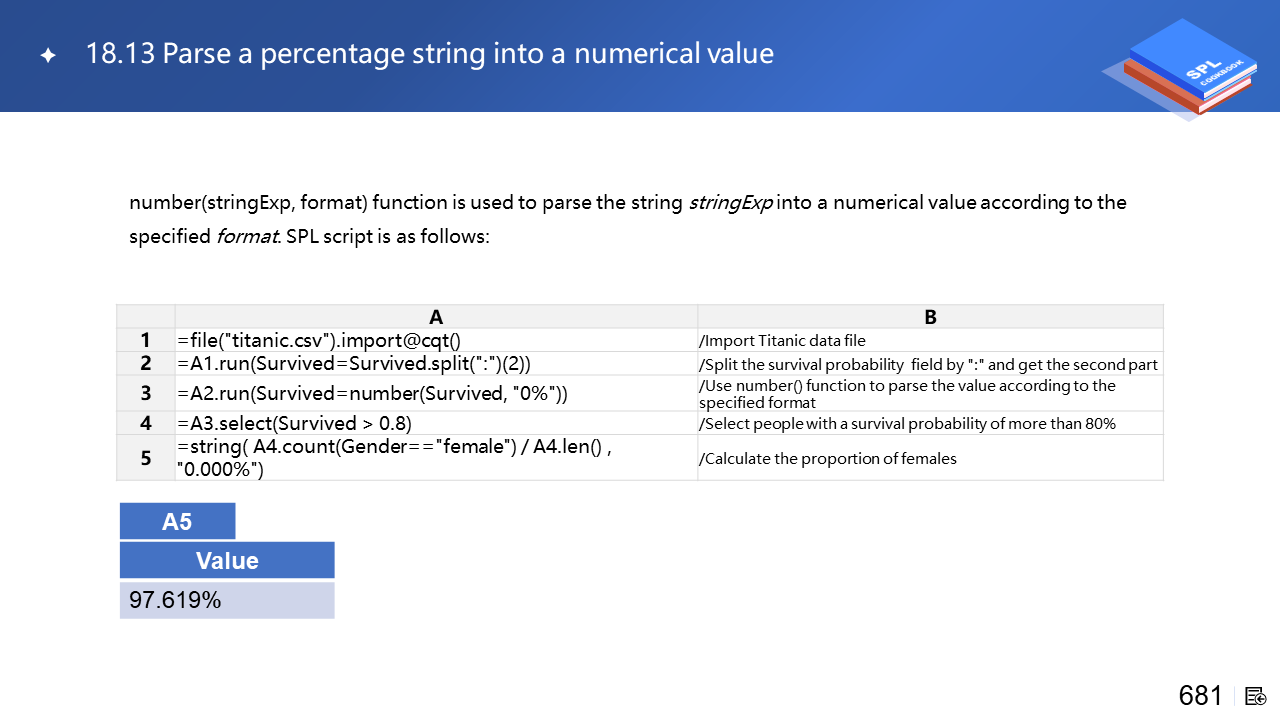Click the "Import Titanic data file" comment
Viewport: 1280px width, 720px height.
click(x=782, y=341)
